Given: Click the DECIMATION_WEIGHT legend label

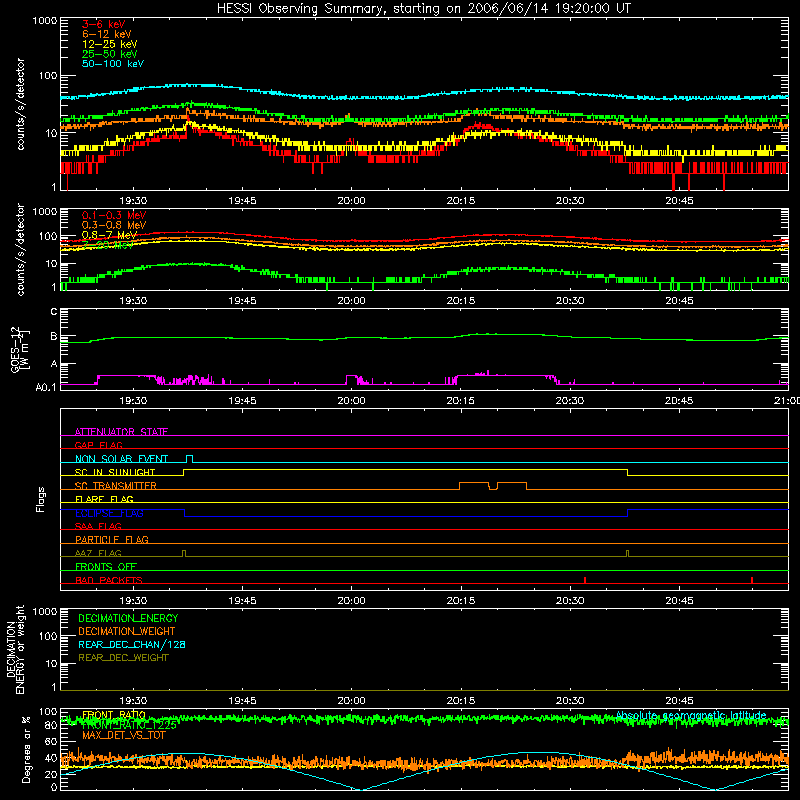Looking at the screenshot, I should (127, 631).
